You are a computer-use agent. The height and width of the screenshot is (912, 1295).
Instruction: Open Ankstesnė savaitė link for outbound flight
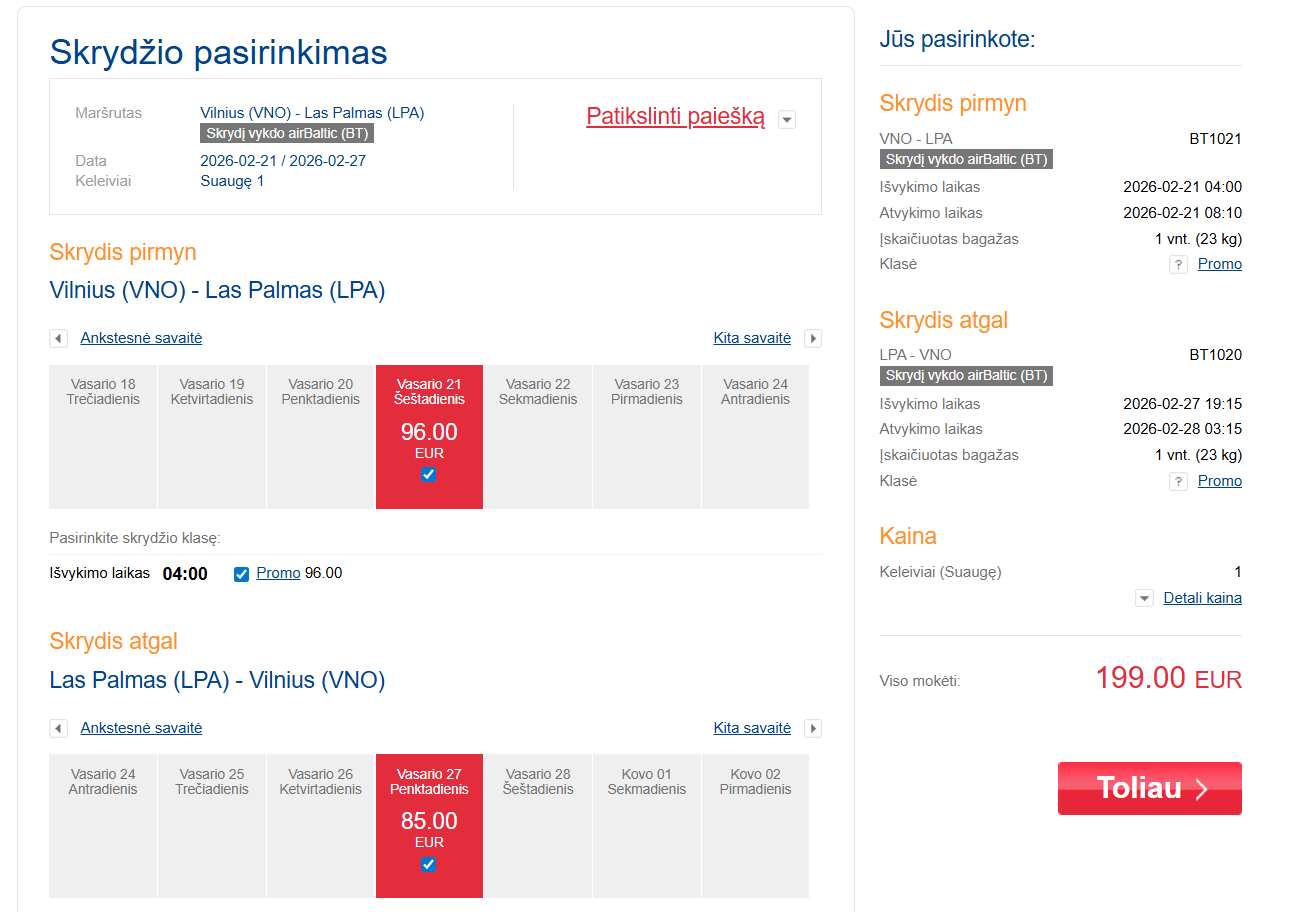pyautogui.click(x=141, y=338)
